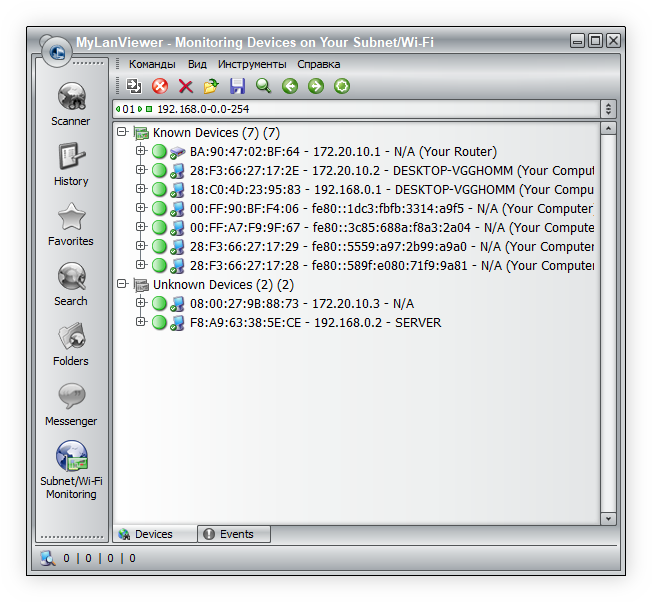The image size is (652, 602).
Task: Click the status bar scanner magnifier icon
Action: 47,558
